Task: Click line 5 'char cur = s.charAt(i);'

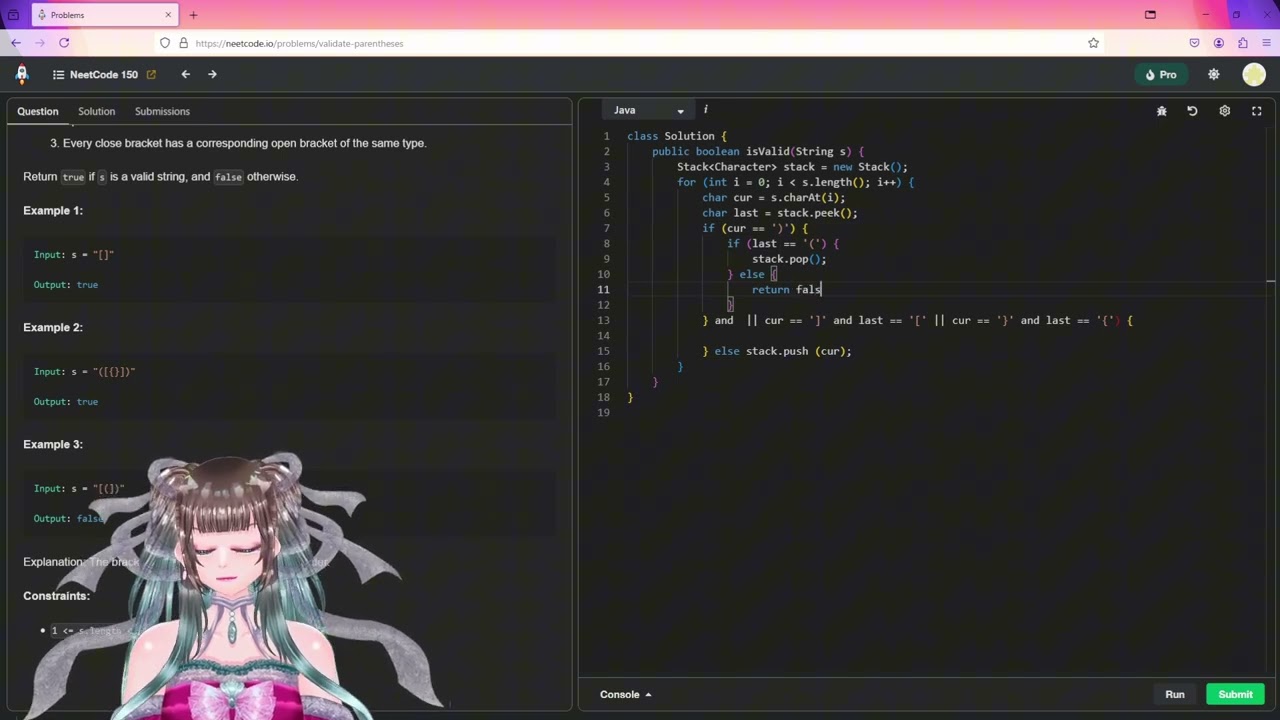Action: pyautogui.click(x=774, y=198)
